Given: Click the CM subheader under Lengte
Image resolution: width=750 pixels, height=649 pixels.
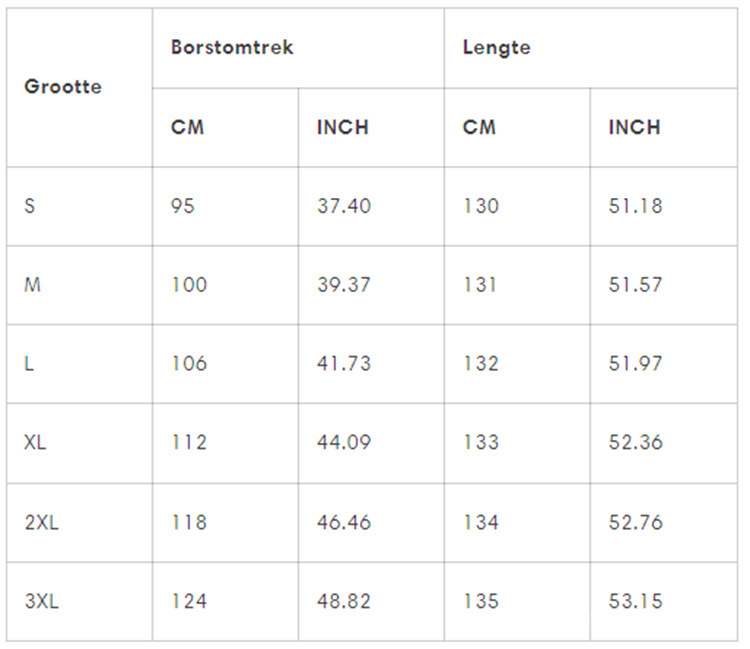Looking at the screenshot, I should point(479,127).
